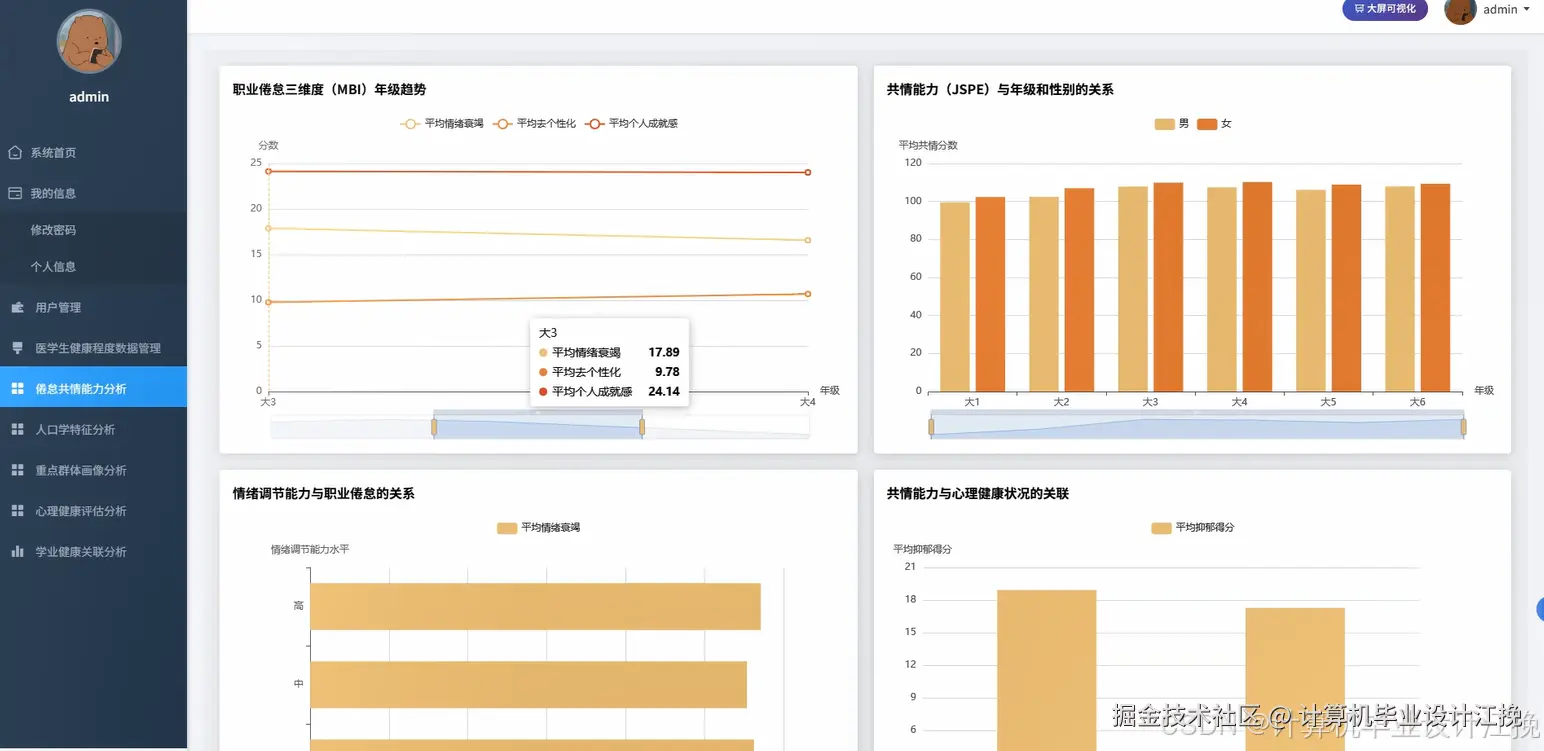The image size is (1544, 751).
Task: Toggle 平均抑郁得分 legend
Action: click(x=1193, y=528)
